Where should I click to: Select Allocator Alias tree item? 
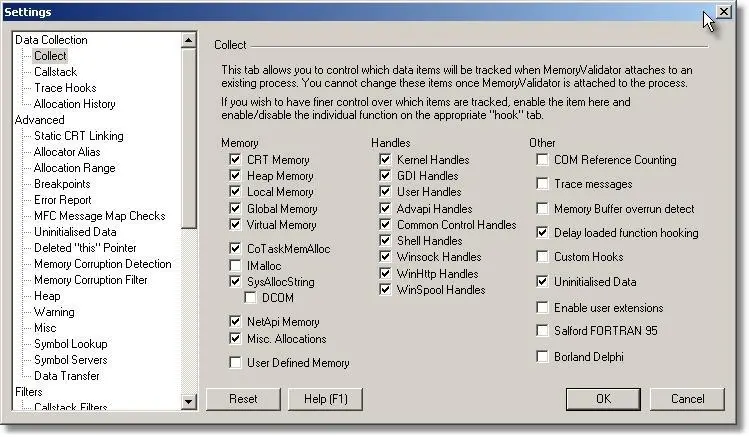click(x=67, y=152)
